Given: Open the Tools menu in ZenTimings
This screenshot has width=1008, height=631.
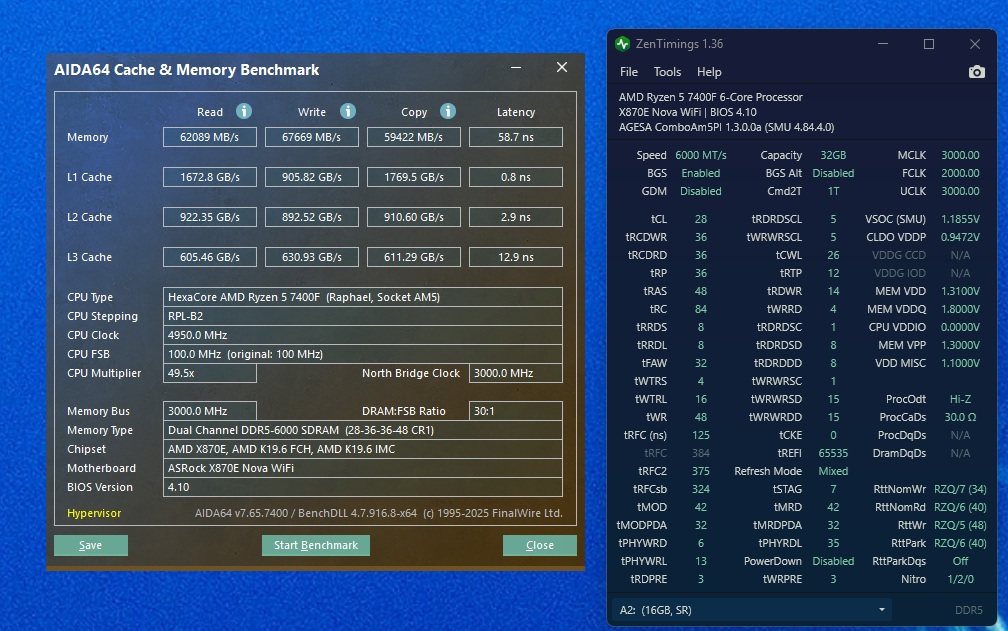Looking at the screenshot, I should point(667,72).
